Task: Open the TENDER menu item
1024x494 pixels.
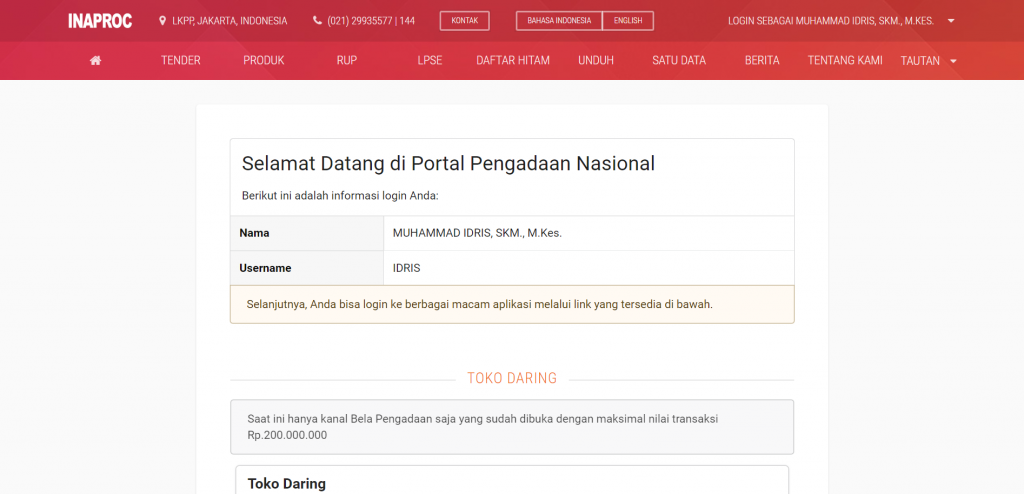Action: pos(181,61)
